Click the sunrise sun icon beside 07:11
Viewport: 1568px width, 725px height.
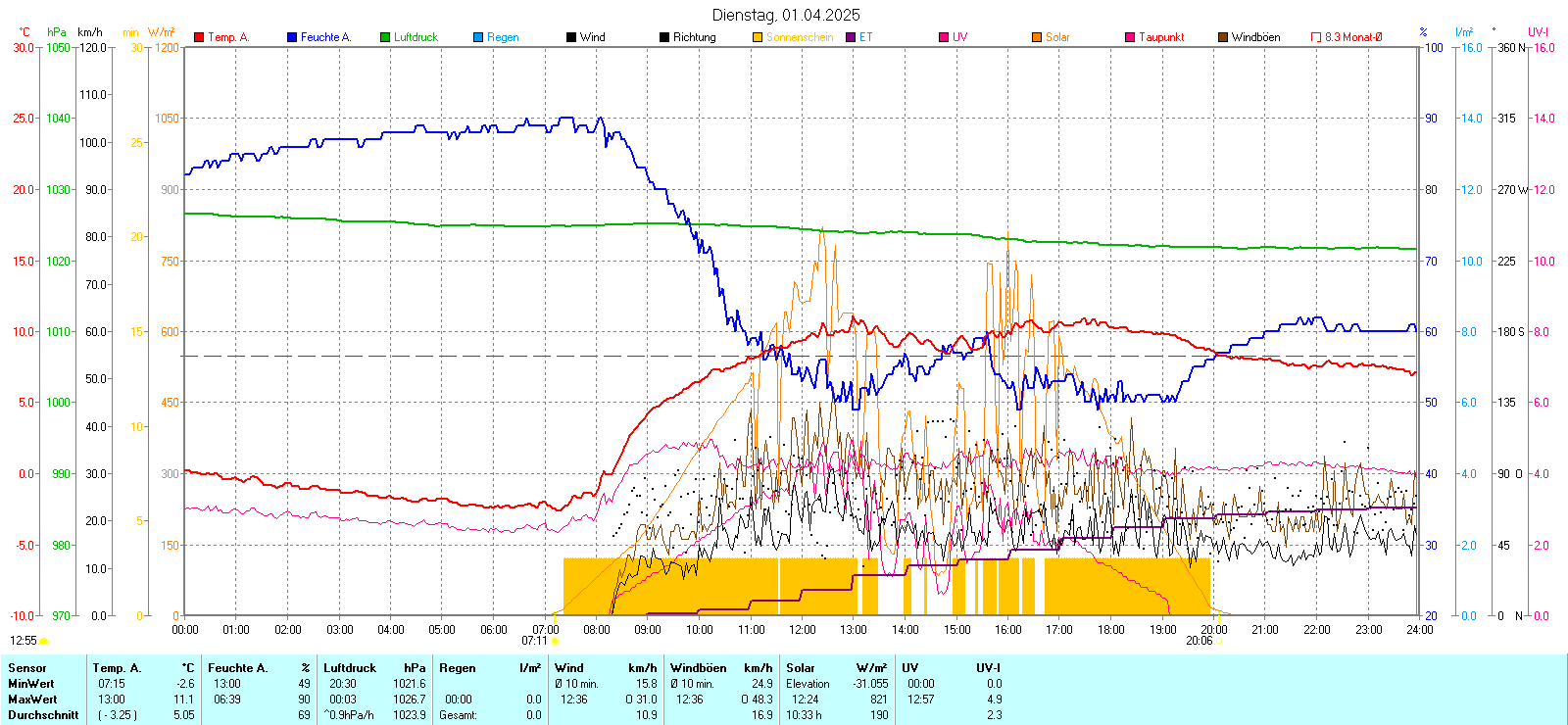tap(556, 642)
